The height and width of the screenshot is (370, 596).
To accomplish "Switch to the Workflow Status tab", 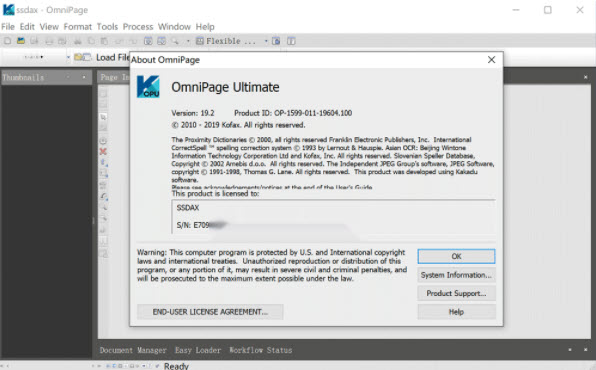I will coord(261,350).
